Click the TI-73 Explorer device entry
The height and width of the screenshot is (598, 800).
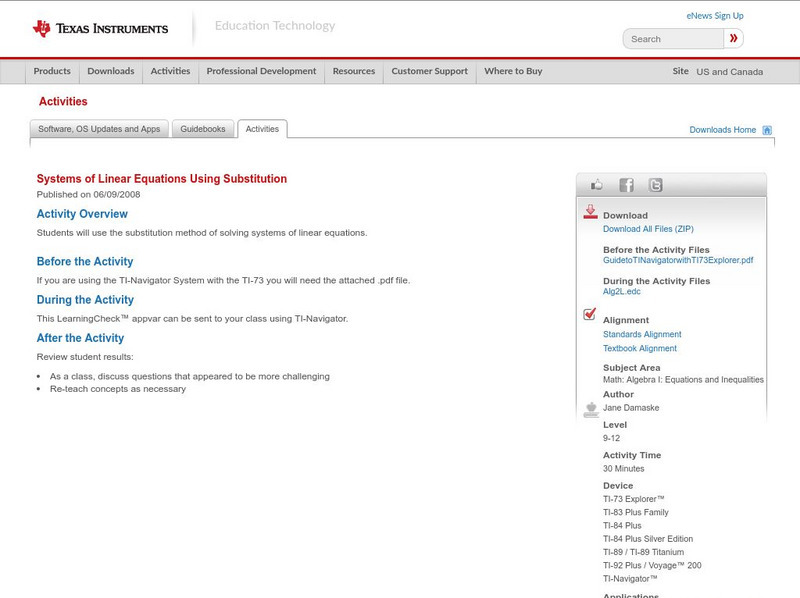click(x=634, y=499)
